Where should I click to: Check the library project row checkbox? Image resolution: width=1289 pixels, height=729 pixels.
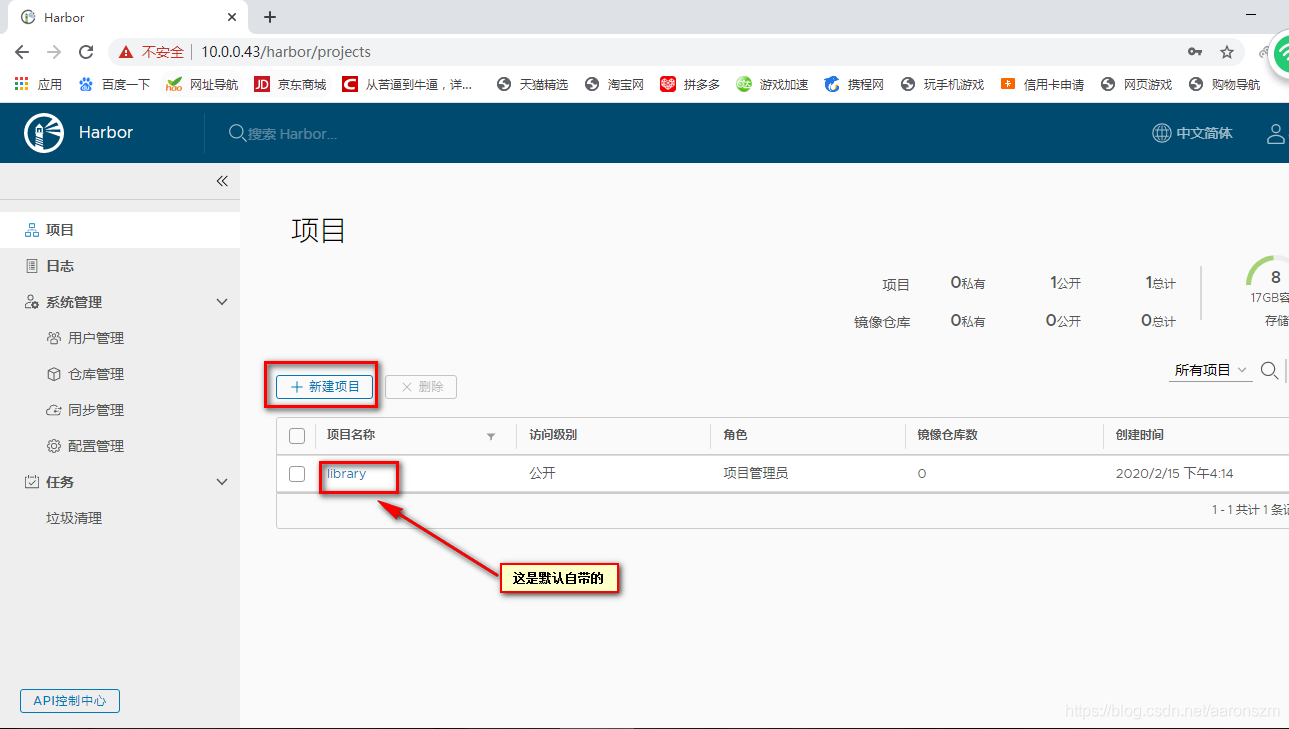point(297,474)
